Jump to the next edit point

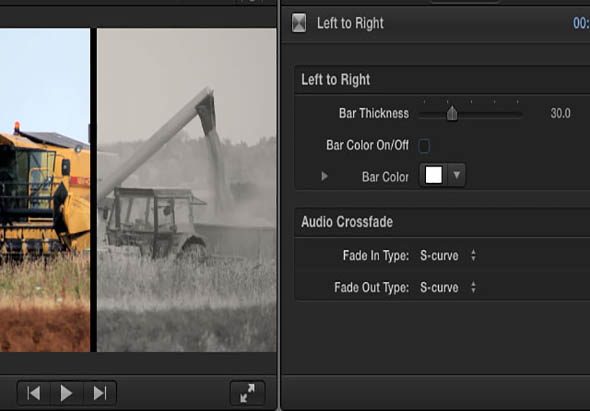100,393
